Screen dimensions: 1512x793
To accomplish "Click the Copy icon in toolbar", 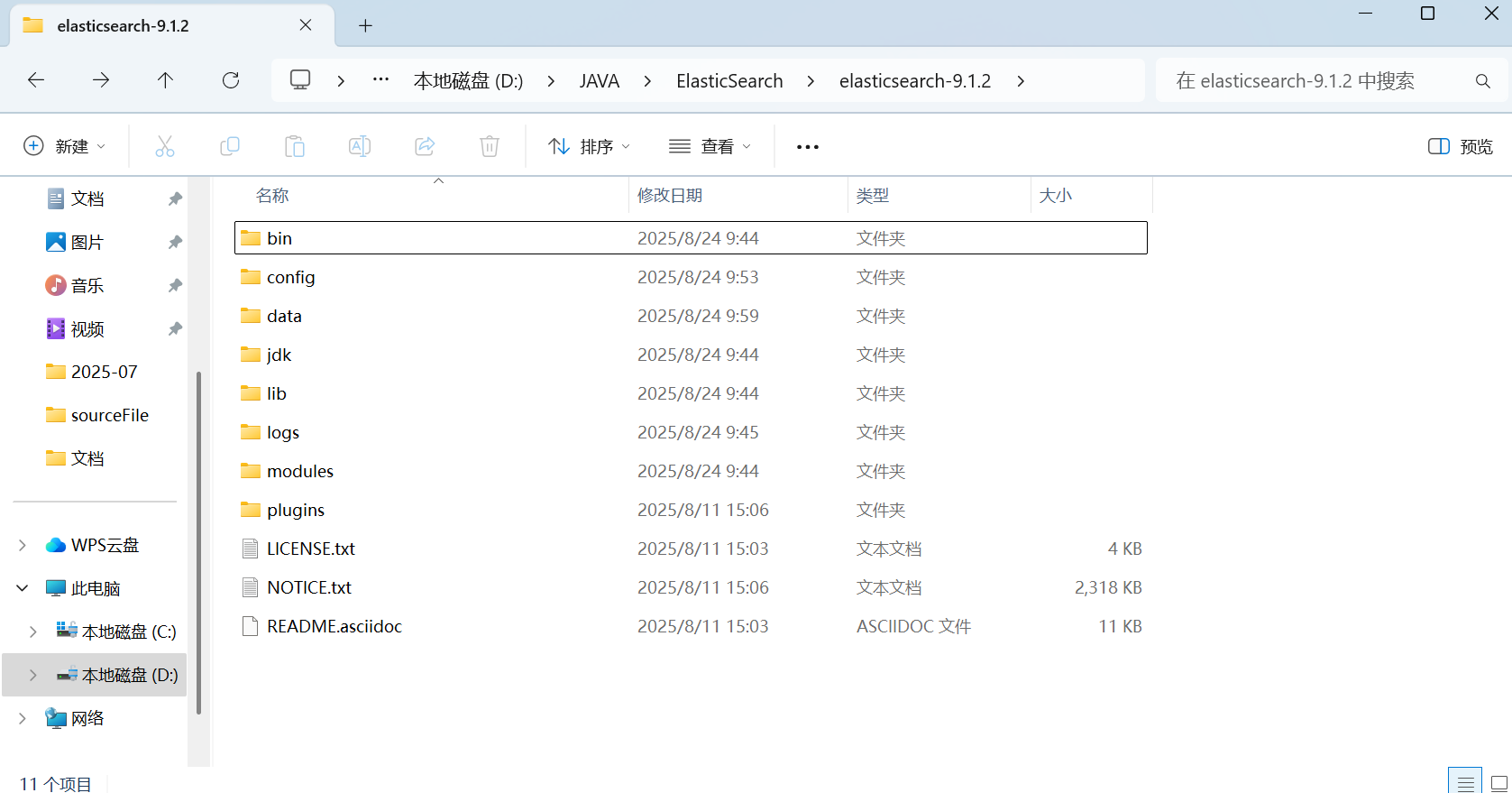I will point(230,146).
